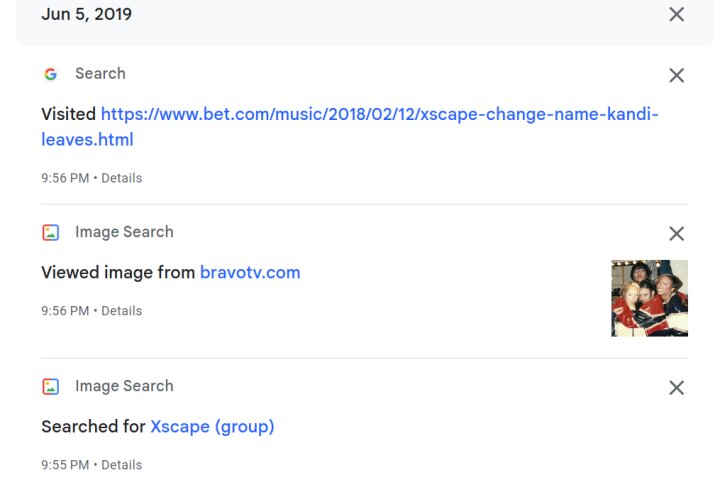
Task: Click the Search product label by Google logo
Action: point(100,73)
